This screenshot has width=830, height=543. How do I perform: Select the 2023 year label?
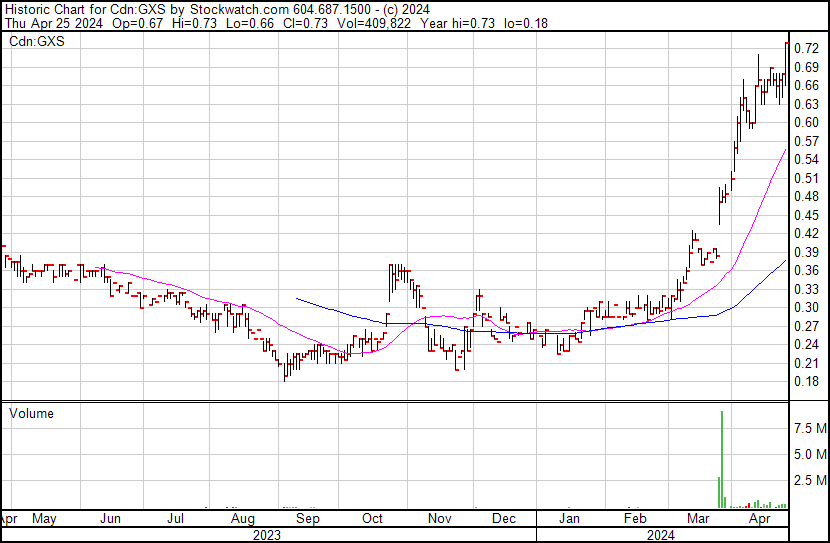[x=267, y=534]
